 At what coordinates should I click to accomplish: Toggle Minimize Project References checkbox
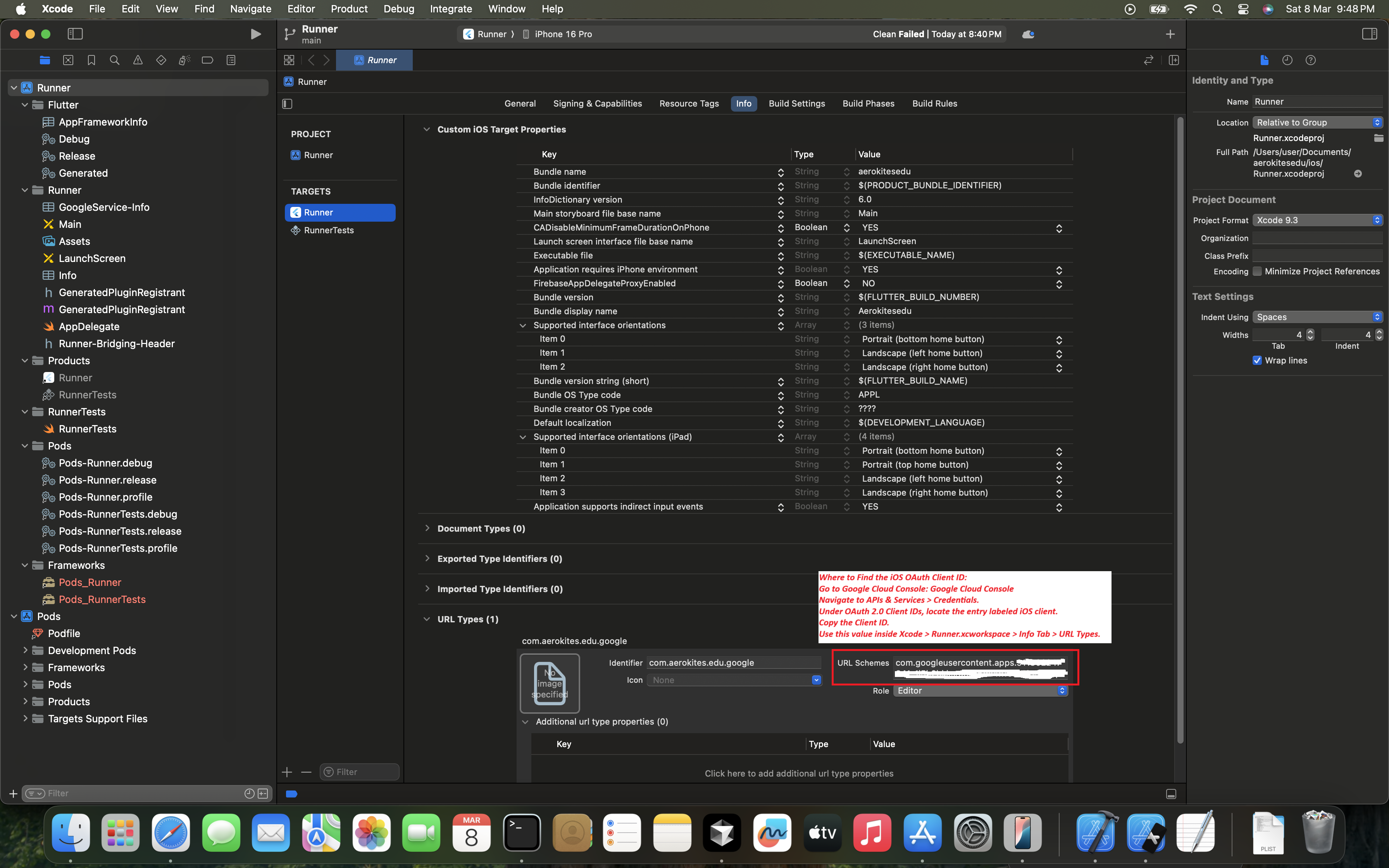pyautogui.click(x=1257, y=272)
